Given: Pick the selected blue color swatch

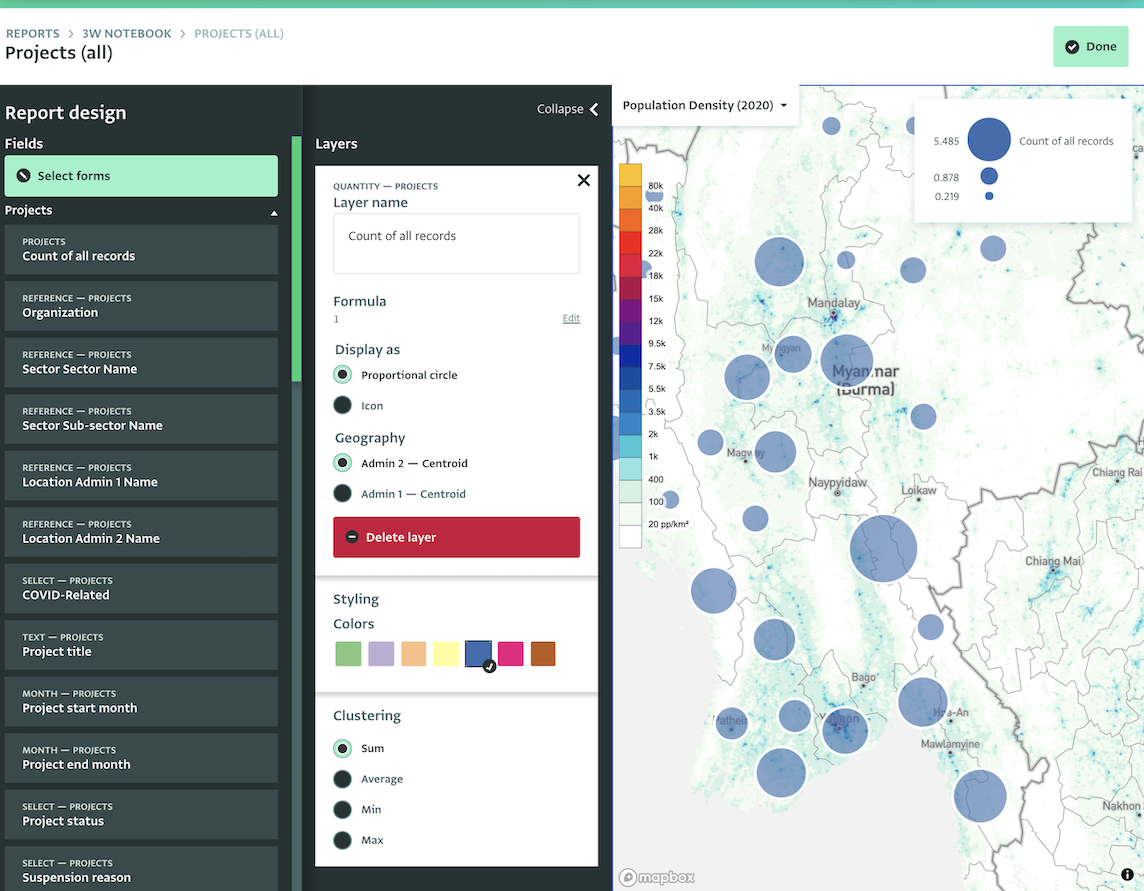Looking at the screenshot, I should coord(479,654).
